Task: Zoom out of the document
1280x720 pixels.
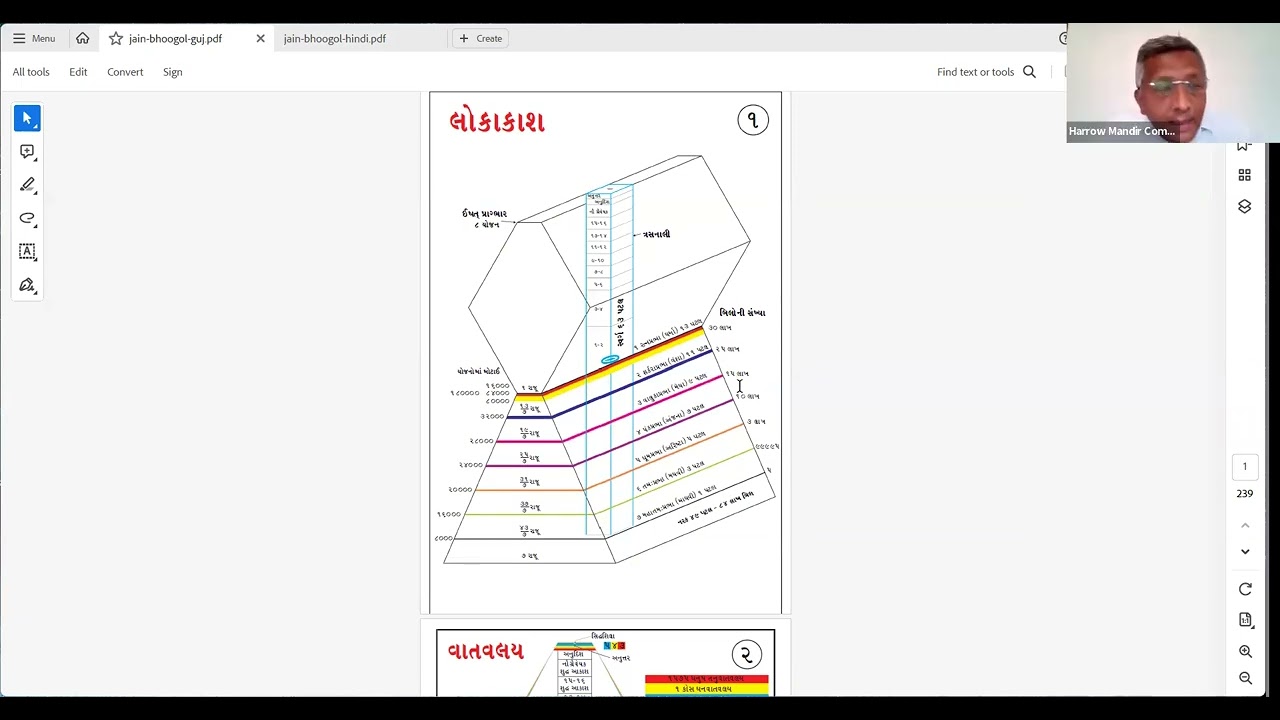Action: 1245,678
